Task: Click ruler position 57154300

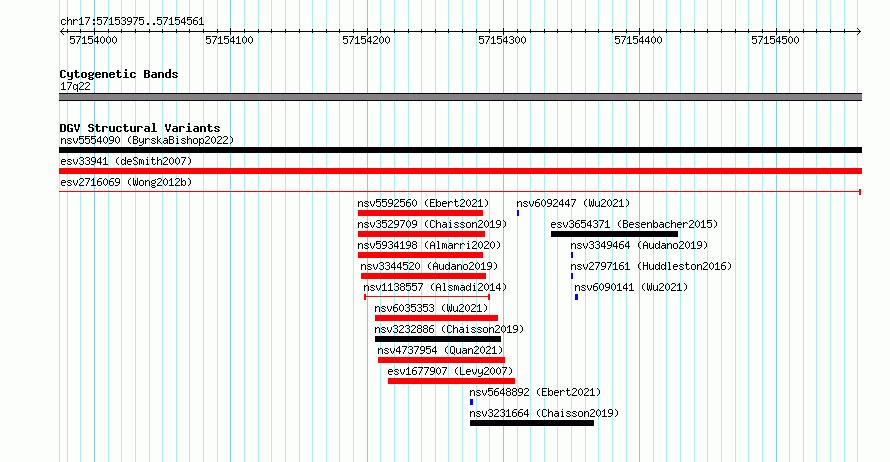Action: point(502,40)
